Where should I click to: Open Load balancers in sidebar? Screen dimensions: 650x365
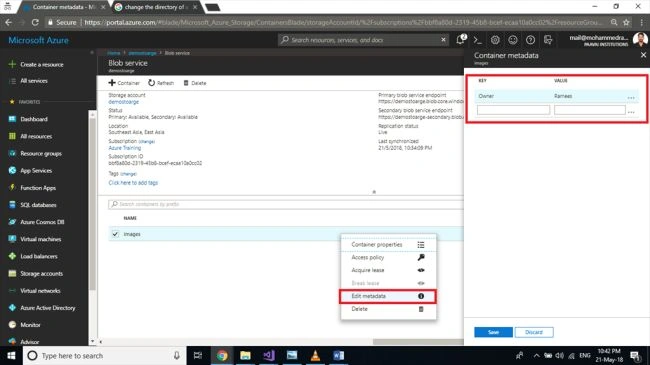coord(39,256)
